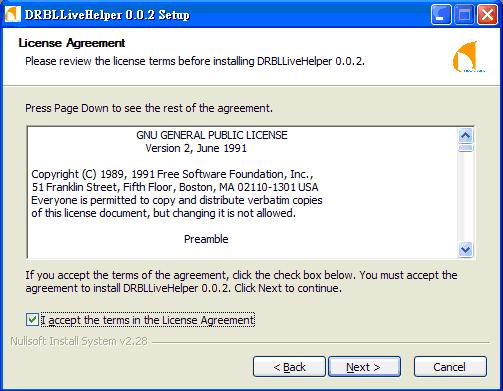The width and height of the screenshot is (503, 391).
Task: Click the Nullsoft Install System v2.28 text
Action: tap(79, 341)
